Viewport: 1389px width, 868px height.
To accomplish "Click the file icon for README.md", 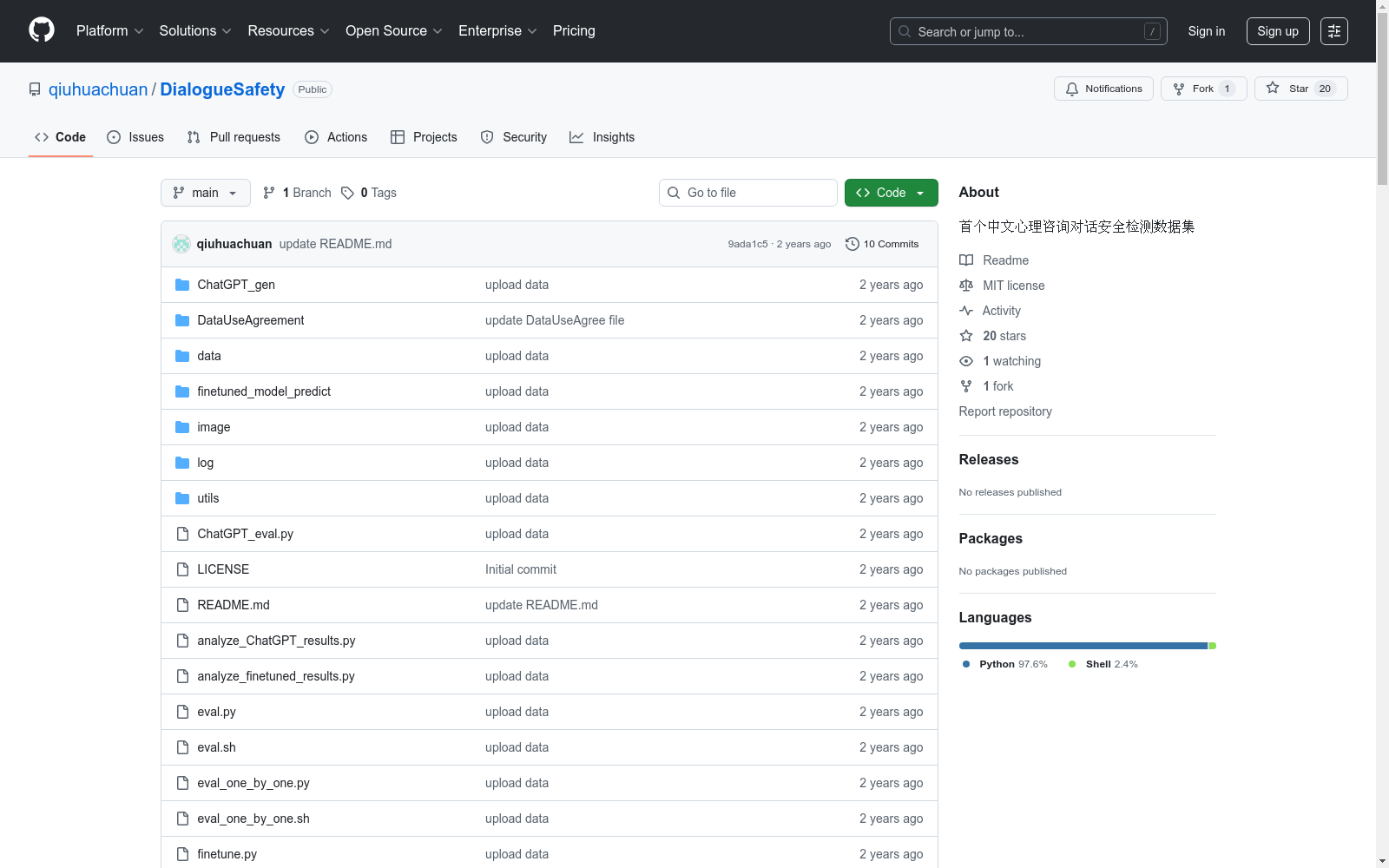I will pos(182,605).
